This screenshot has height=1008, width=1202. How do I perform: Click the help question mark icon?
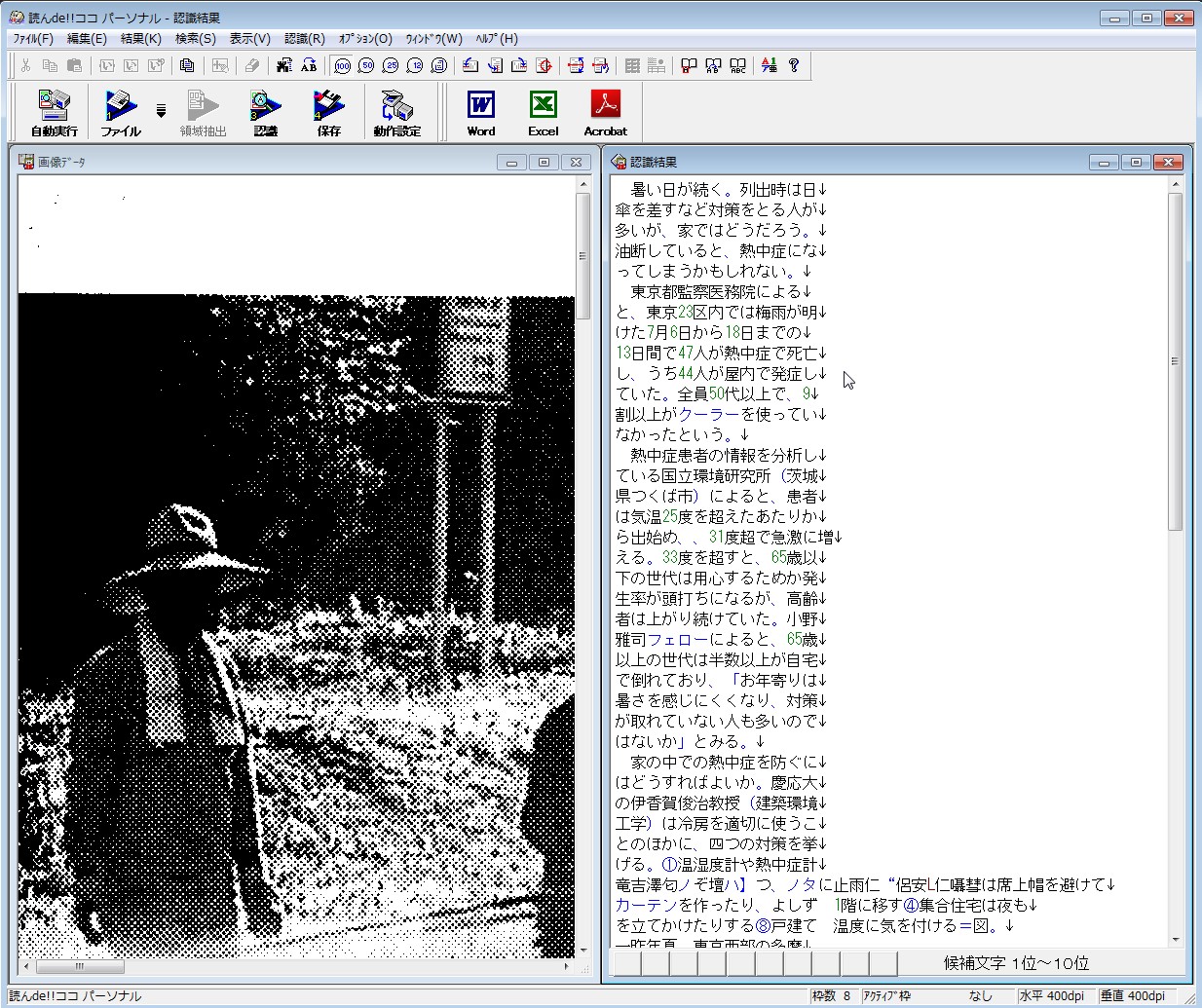coord(794,65)
